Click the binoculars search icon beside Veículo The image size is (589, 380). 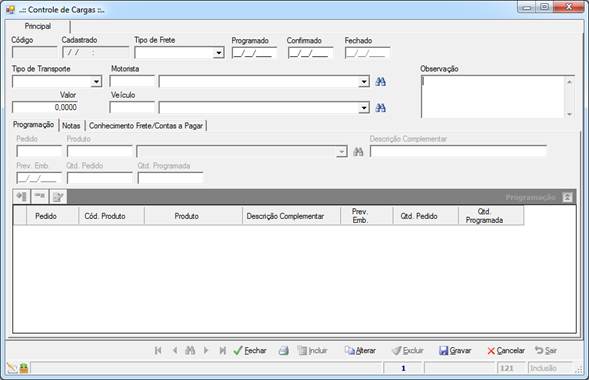point(381,108)
